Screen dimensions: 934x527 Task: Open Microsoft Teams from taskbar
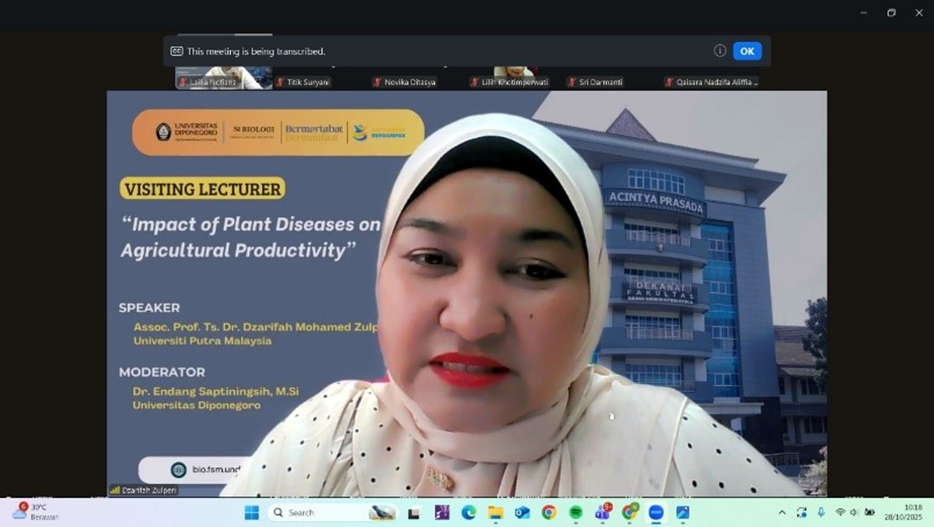(603, 512)
